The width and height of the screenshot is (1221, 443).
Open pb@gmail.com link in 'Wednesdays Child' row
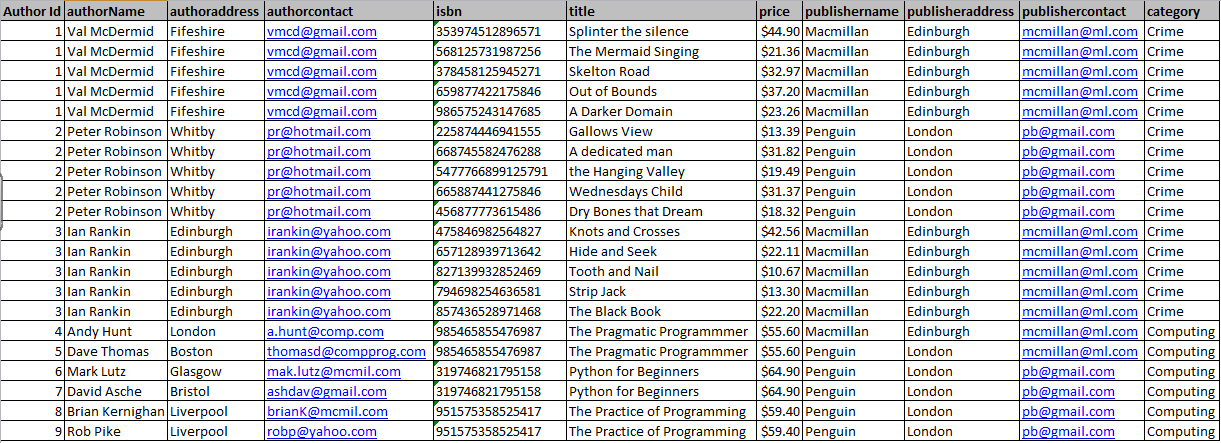pyautogui.click(x=1068, y=191)
